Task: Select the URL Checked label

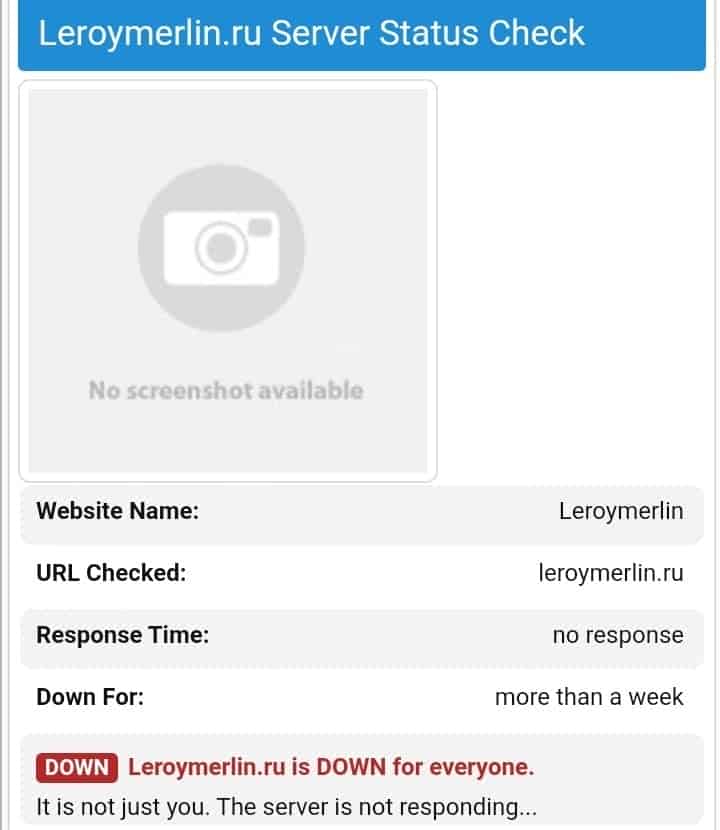Action: [x=111, y=573]
